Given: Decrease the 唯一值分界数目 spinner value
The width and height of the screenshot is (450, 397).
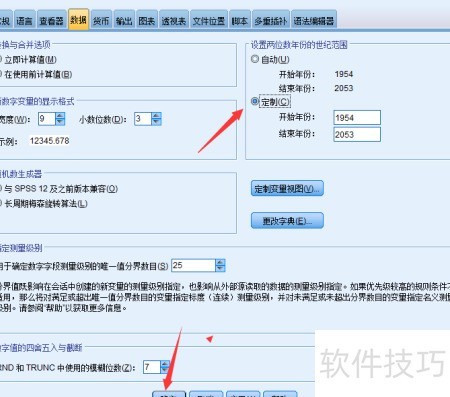Looking at the screenshot, I should click(220, 269).
